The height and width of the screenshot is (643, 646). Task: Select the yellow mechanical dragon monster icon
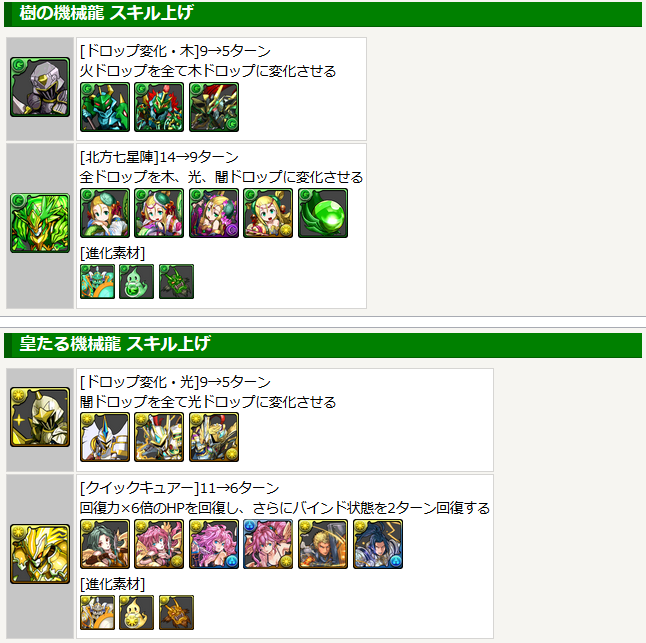coord(40,554)
